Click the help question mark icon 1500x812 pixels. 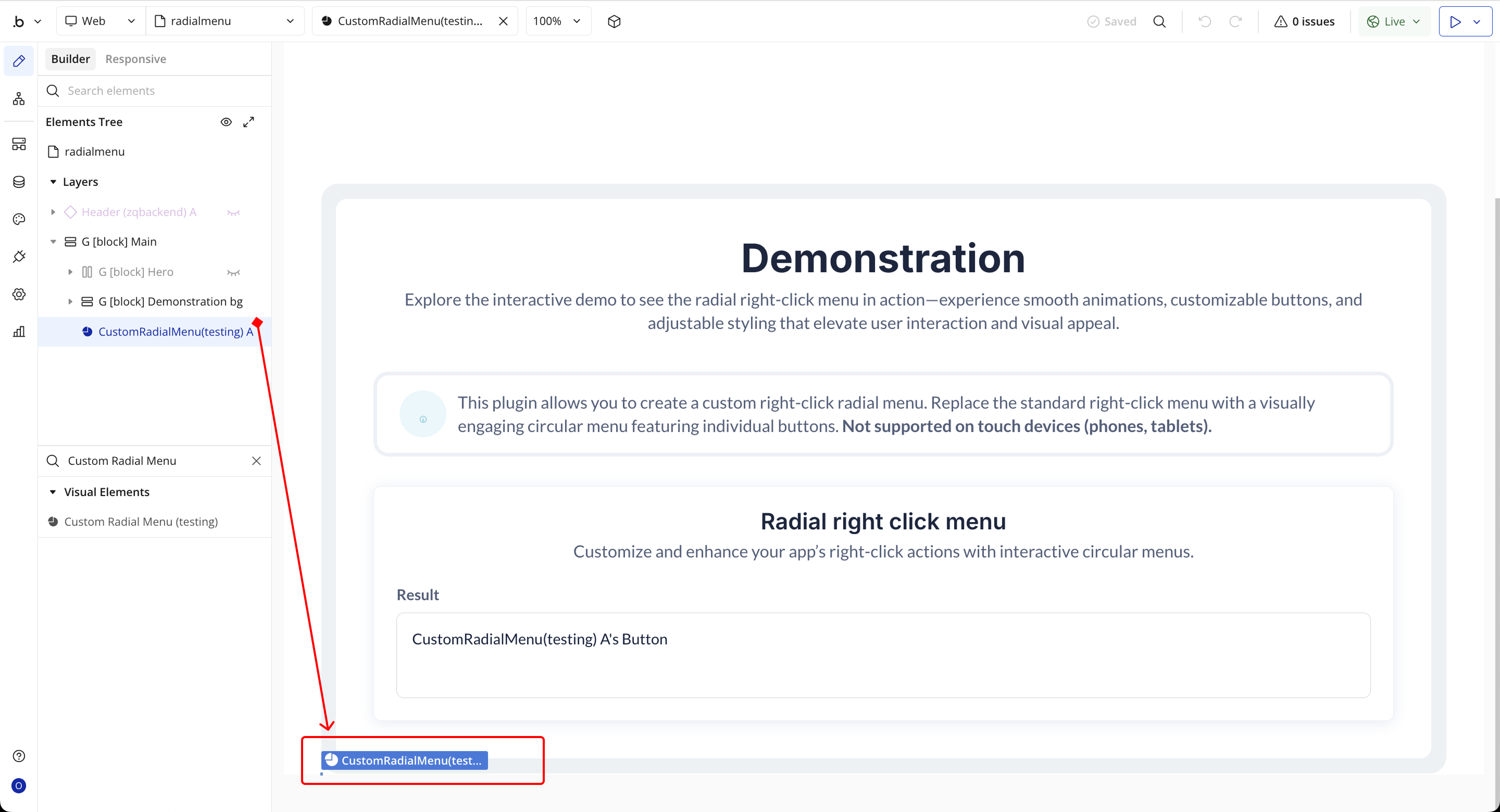coord(19,756)
